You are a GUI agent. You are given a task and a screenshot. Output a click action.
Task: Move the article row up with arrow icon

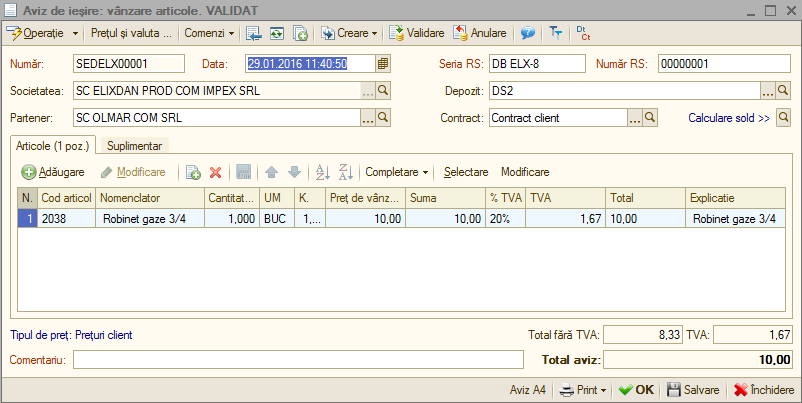click(x=272, y=172)
